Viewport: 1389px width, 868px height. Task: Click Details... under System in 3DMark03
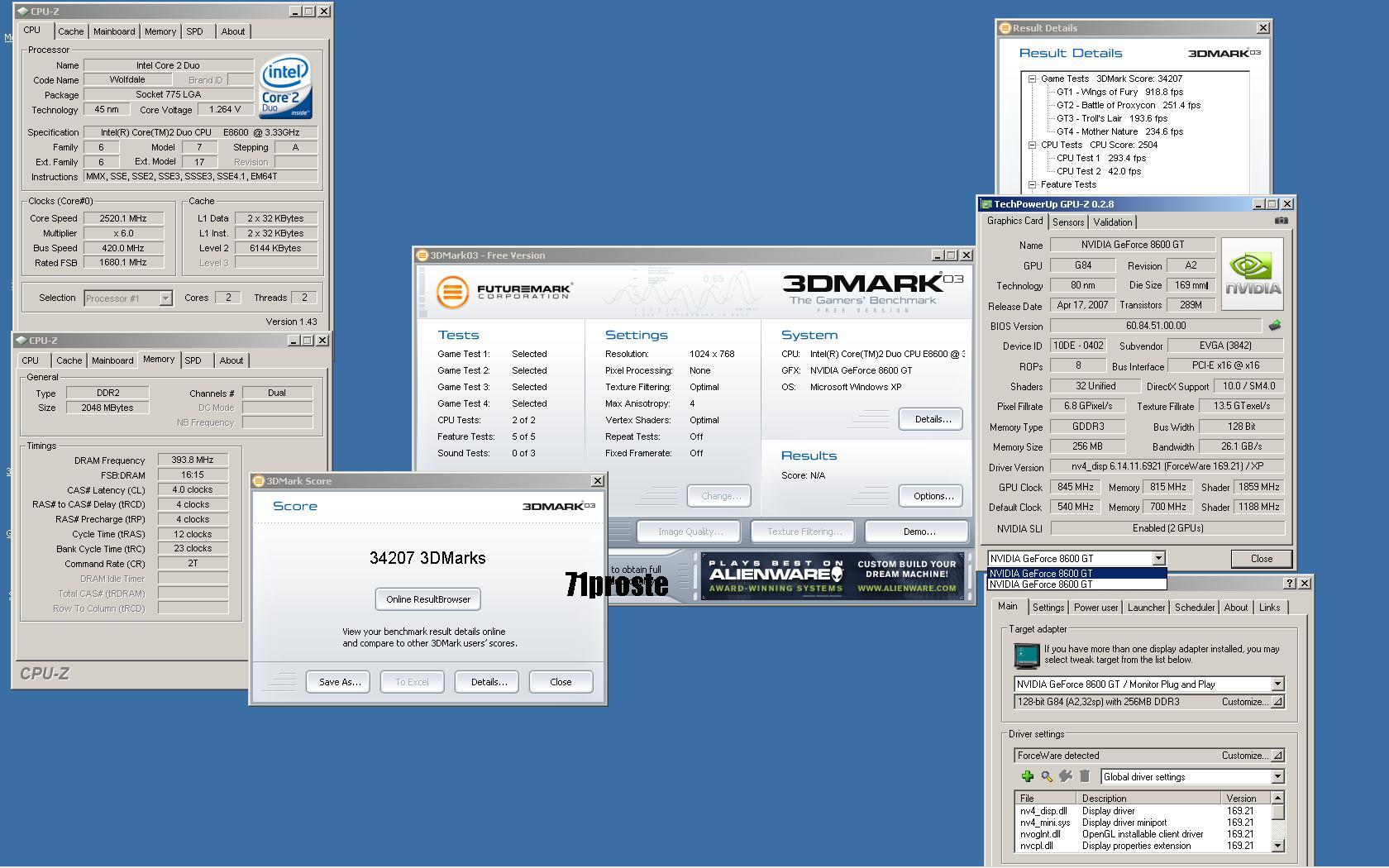(x=932, y=419)
